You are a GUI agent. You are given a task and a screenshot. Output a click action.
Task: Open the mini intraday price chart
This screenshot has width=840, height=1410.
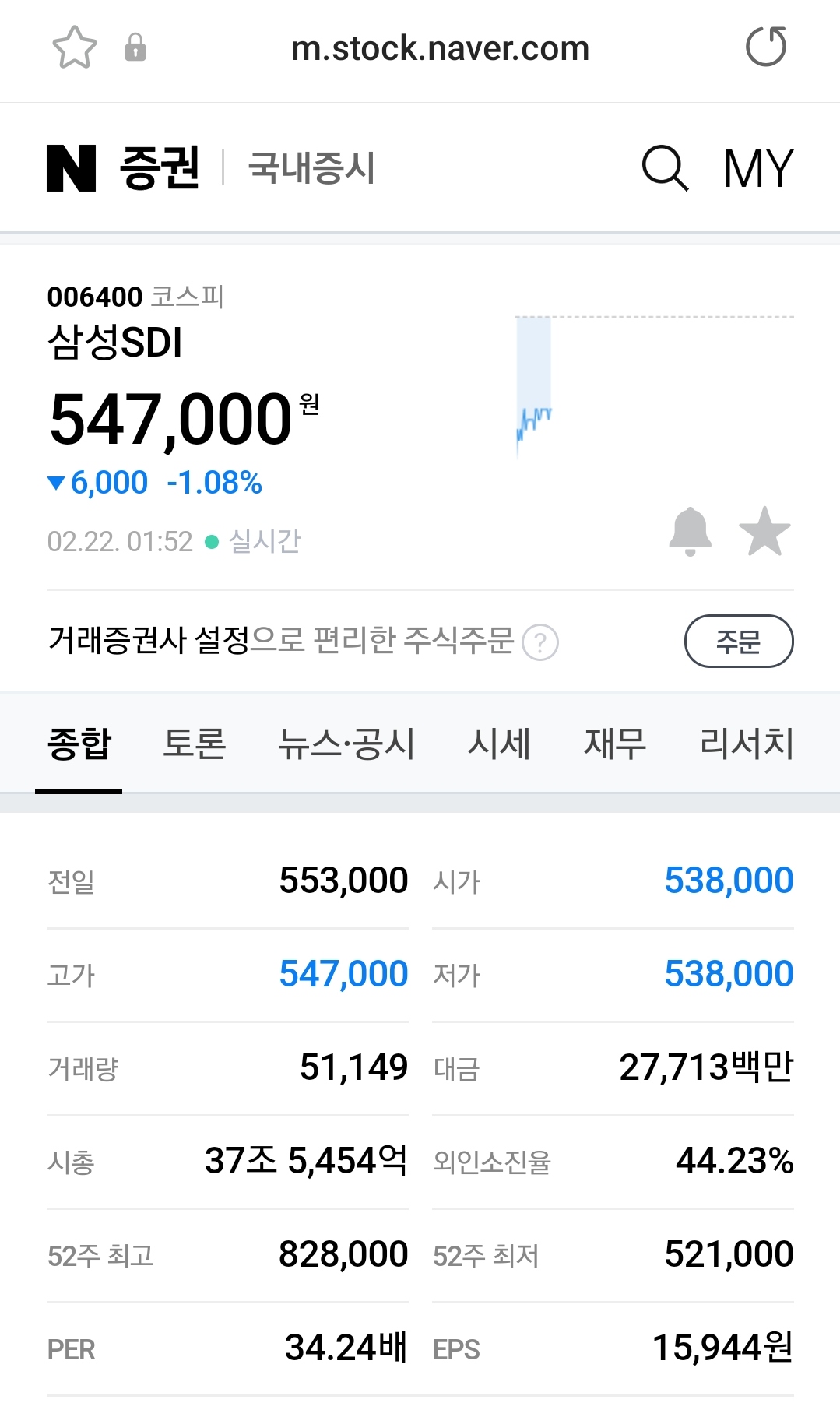coord(654,385)
